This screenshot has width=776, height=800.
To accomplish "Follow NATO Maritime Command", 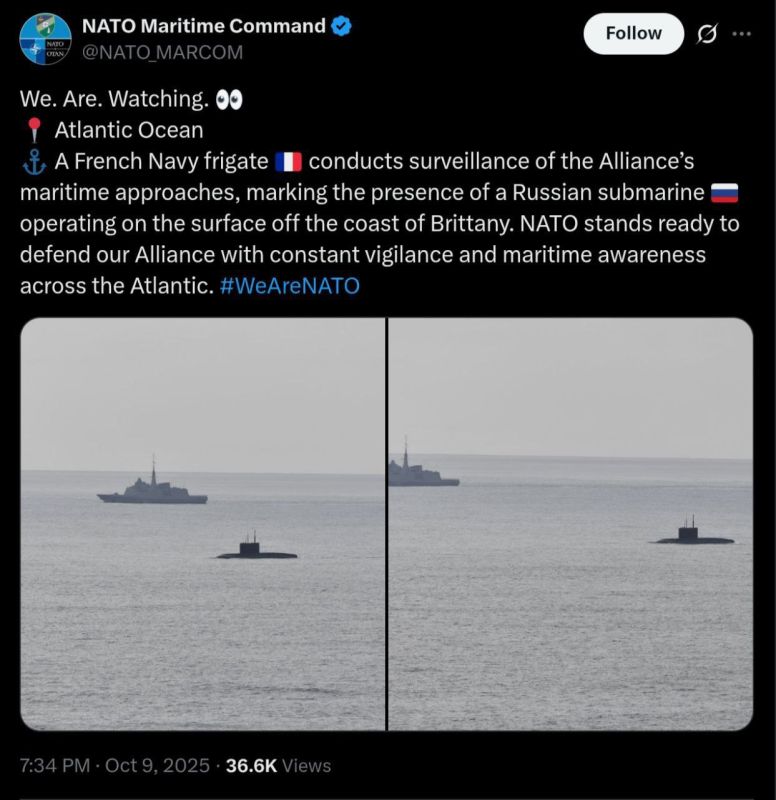I will click(x=632, y=33).
